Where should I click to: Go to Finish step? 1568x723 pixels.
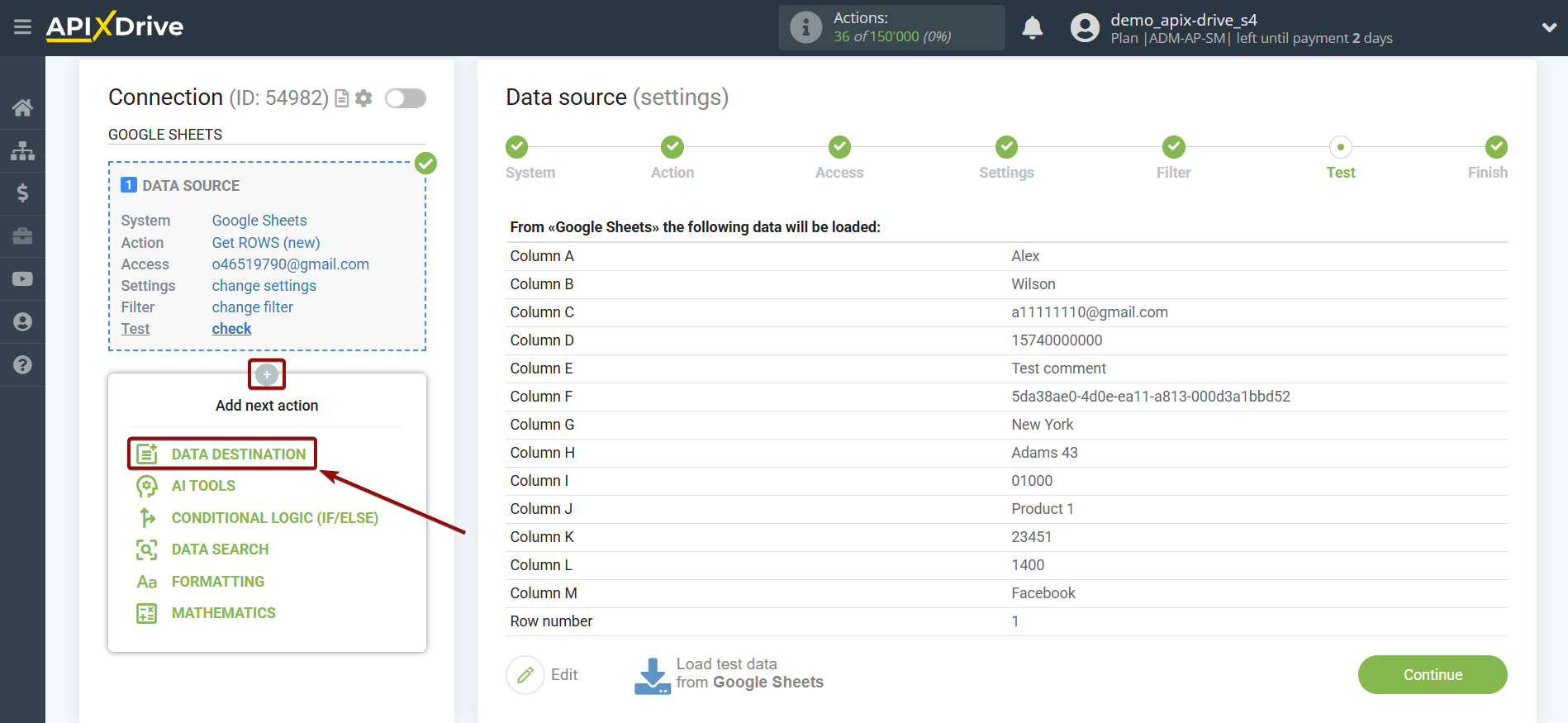click(1496, 147)
